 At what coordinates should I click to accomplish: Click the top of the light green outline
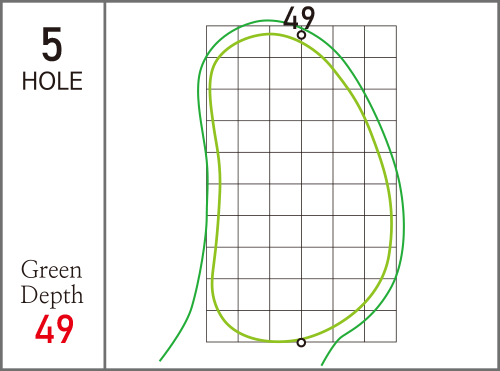coord(269,34)
